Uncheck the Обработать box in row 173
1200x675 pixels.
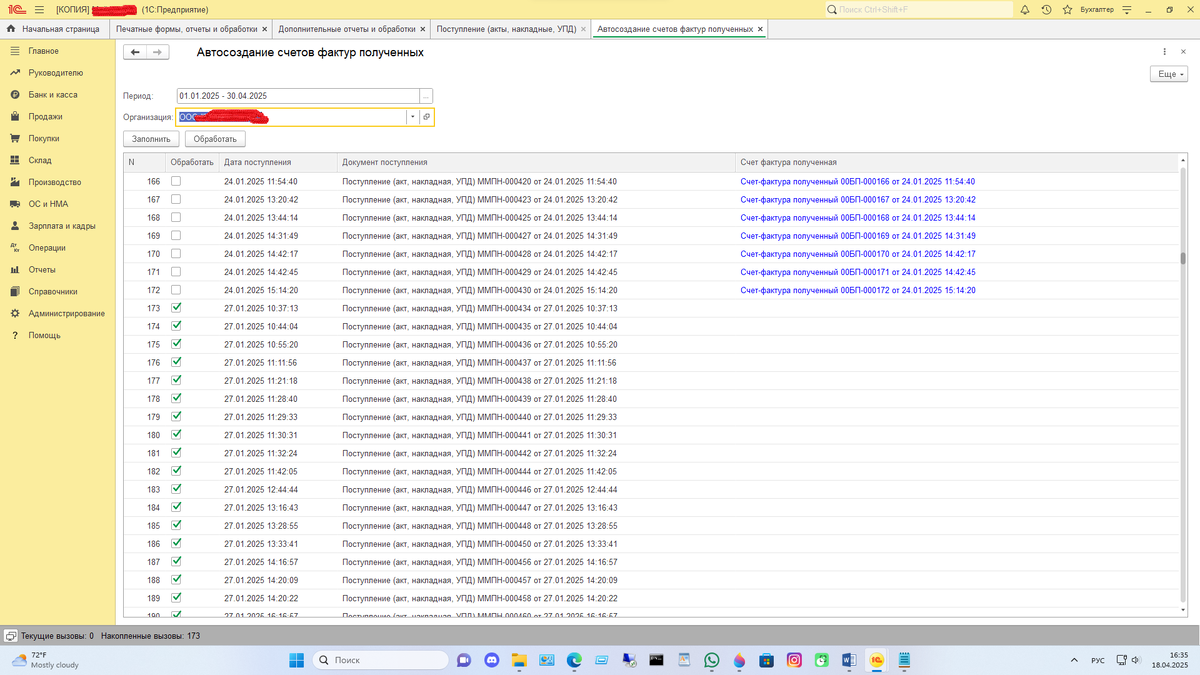click(176, 308)
